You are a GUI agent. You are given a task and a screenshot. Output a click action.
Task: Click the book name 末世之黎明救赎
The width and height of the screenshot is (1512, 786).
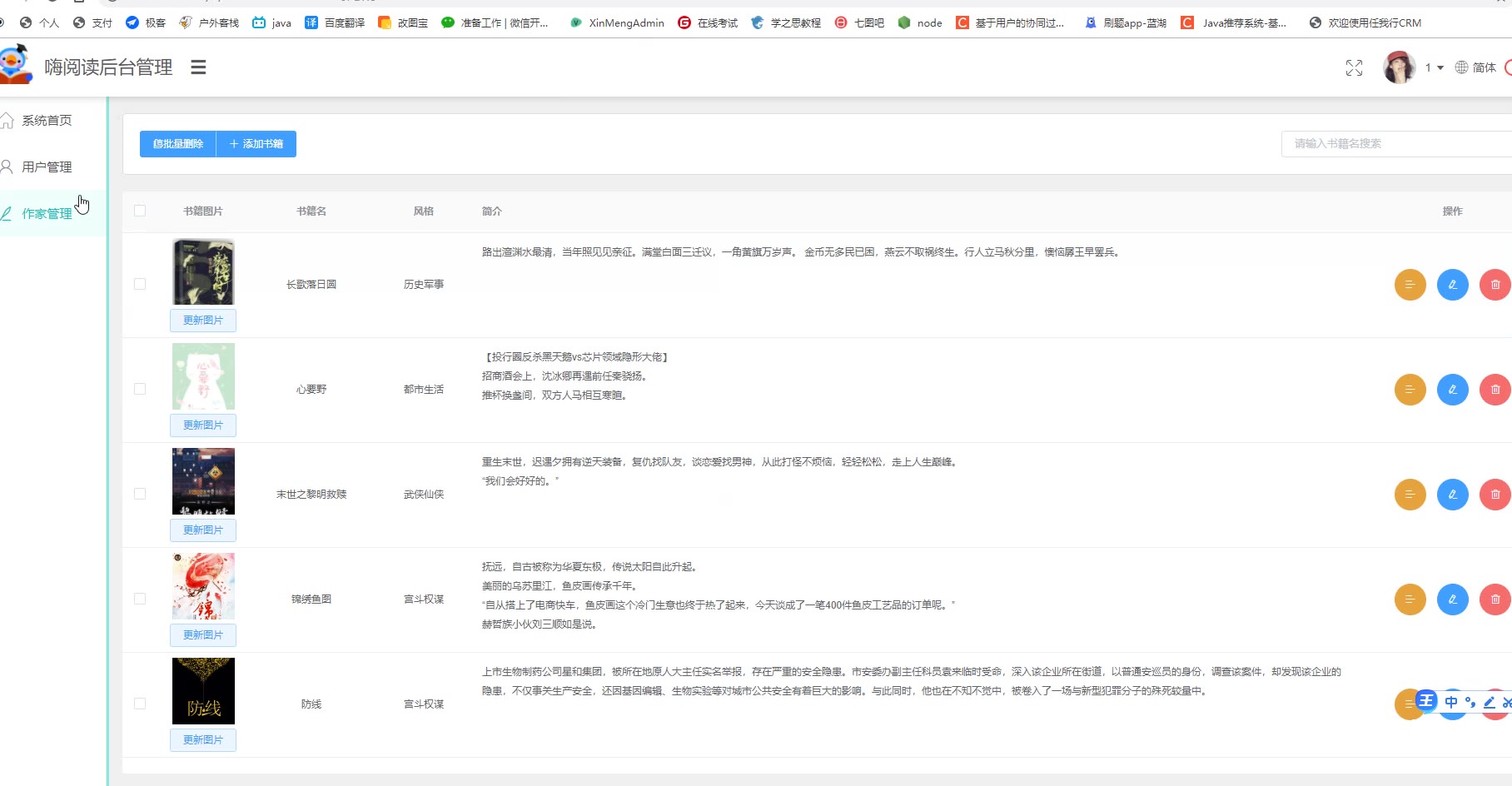click(x=311, y=495)
